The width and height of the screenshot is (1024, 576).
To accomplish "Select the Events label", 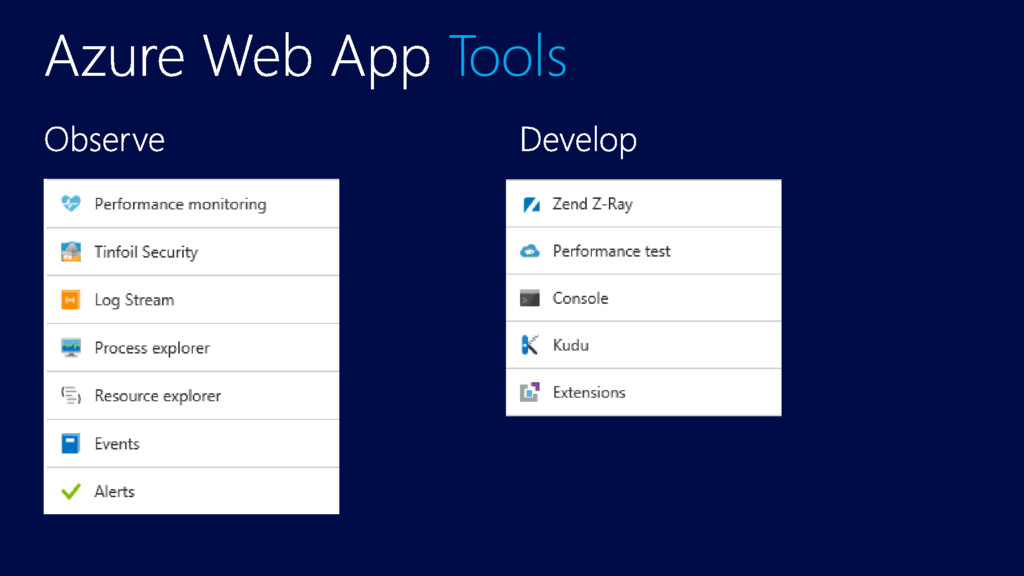I will click(117, 444).
